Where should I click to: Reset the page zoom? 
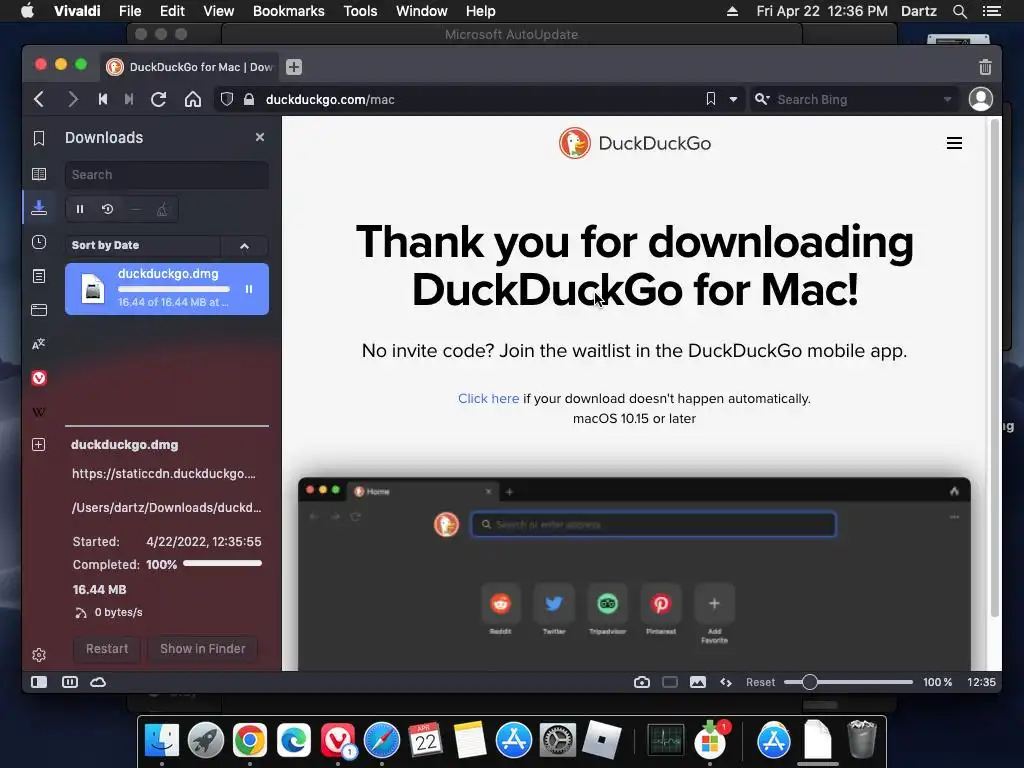click(x=760, y=682)
